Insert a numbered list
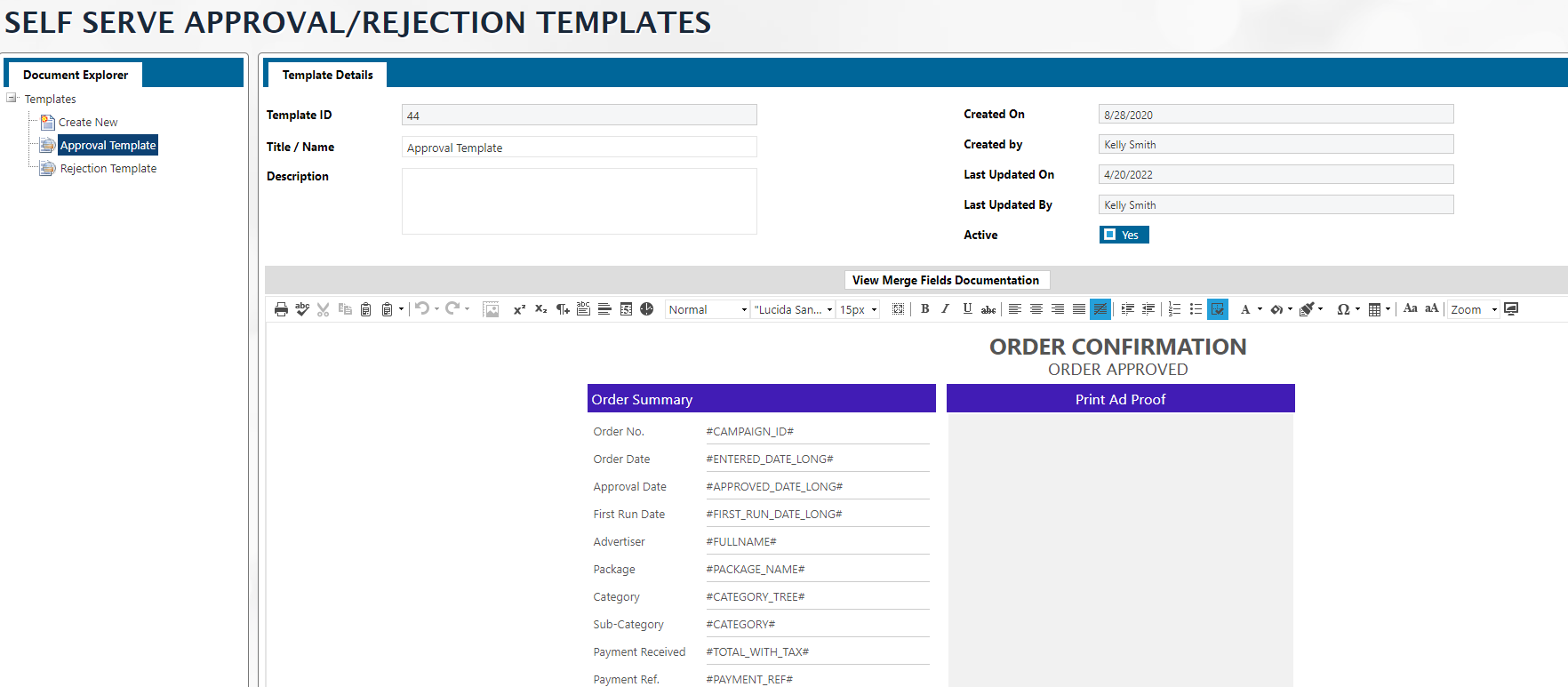The image size is (1568, 687). click(x=1174, y=309)
